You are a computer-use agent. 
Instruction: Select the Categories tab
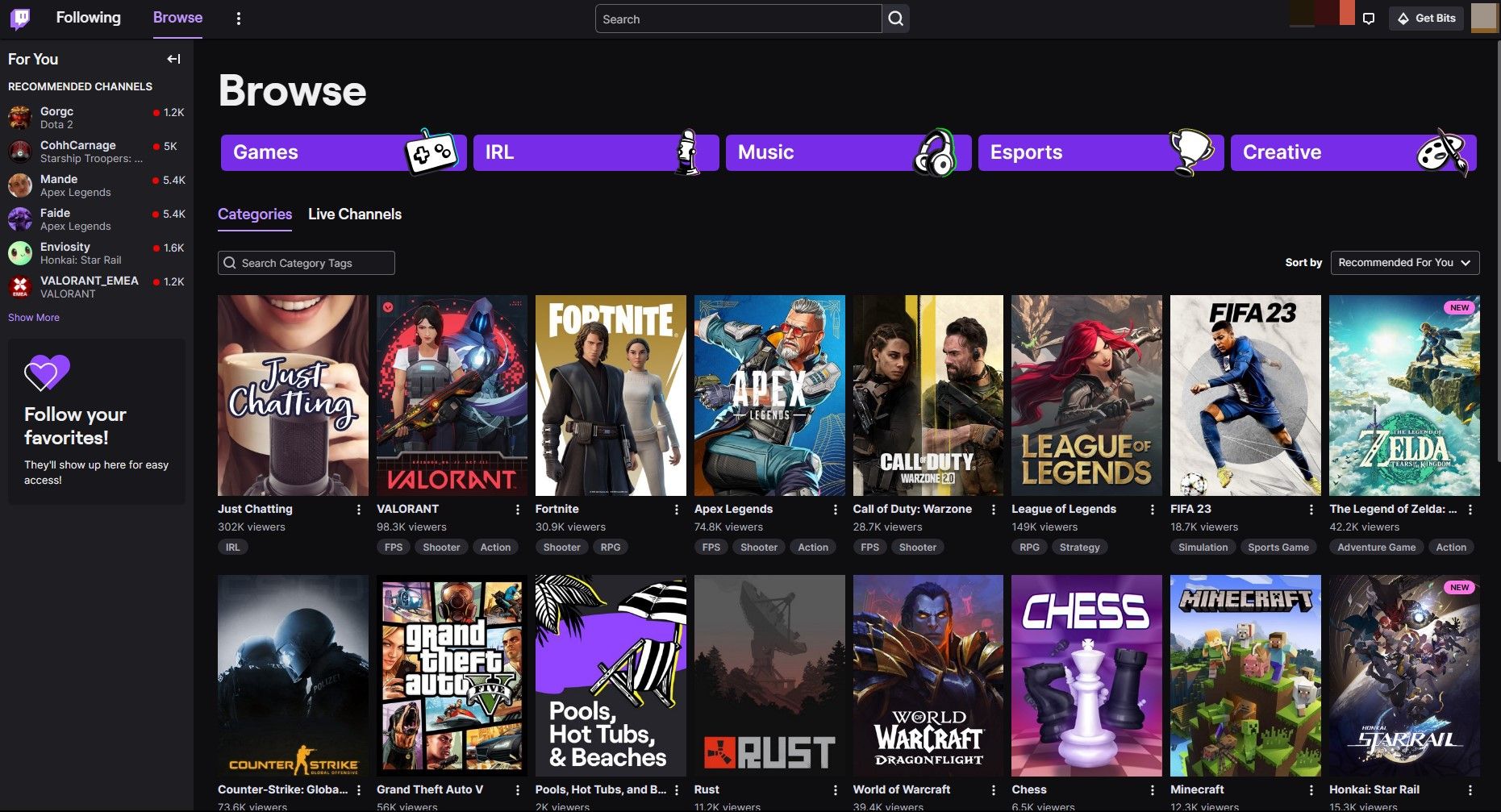pyautogui.click(x=254, y=214)
